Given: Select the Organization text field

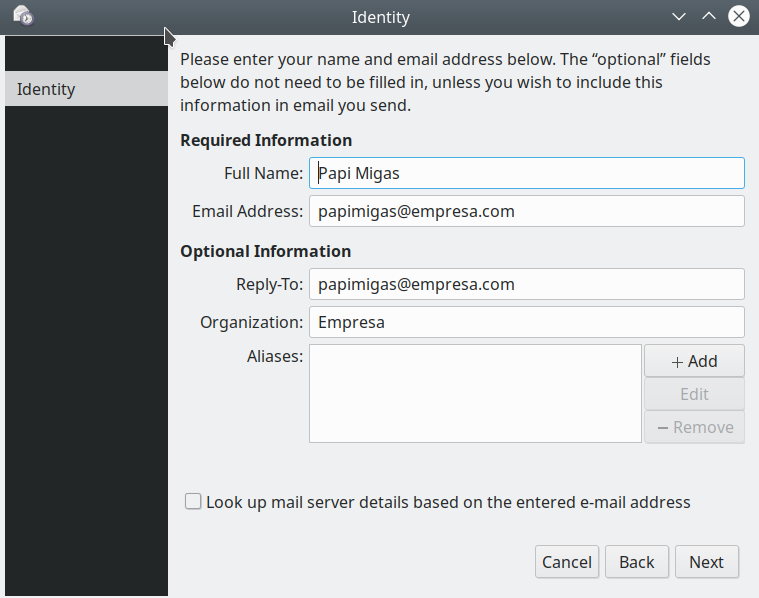Looking at the screenshot, I should coord(526,322).
